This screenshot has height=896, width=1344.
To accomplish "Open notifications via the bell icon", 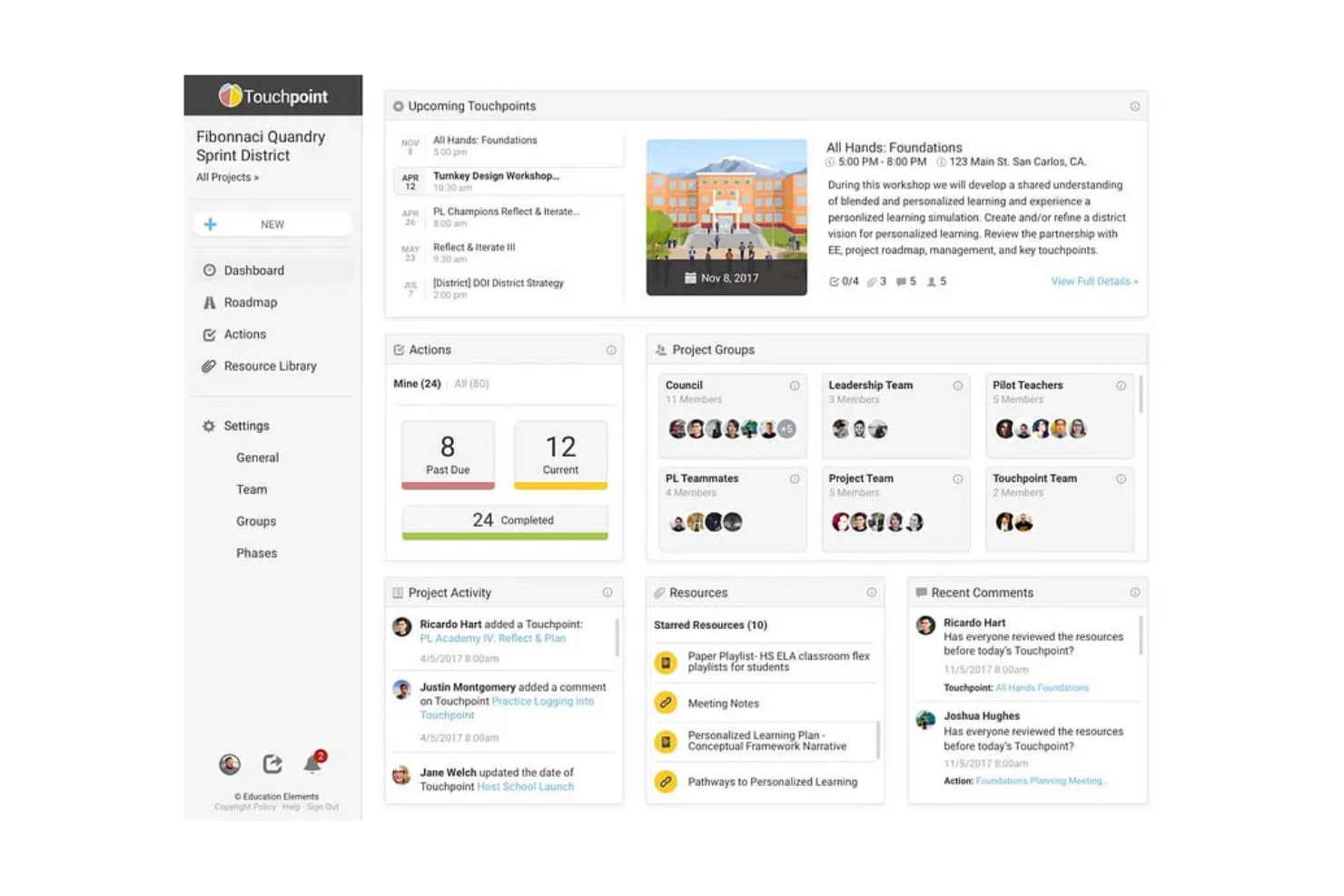I will tap(312, 763).
